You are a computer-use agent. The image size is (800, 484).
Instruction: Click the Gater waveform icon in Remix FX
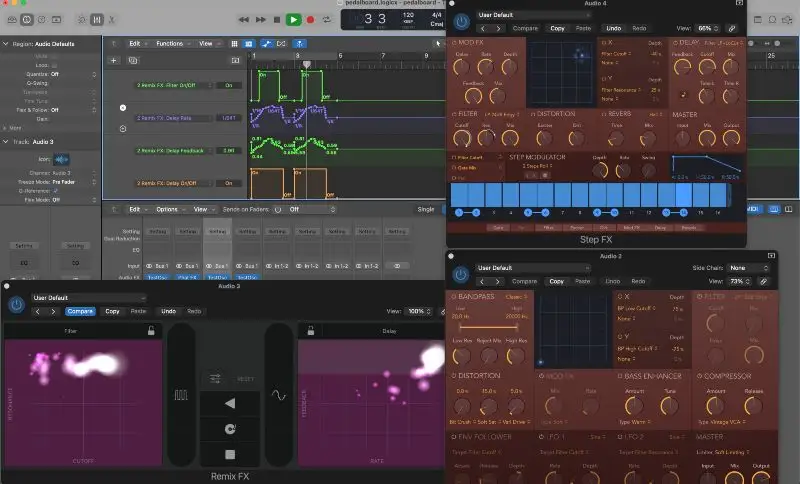point(182,395)
